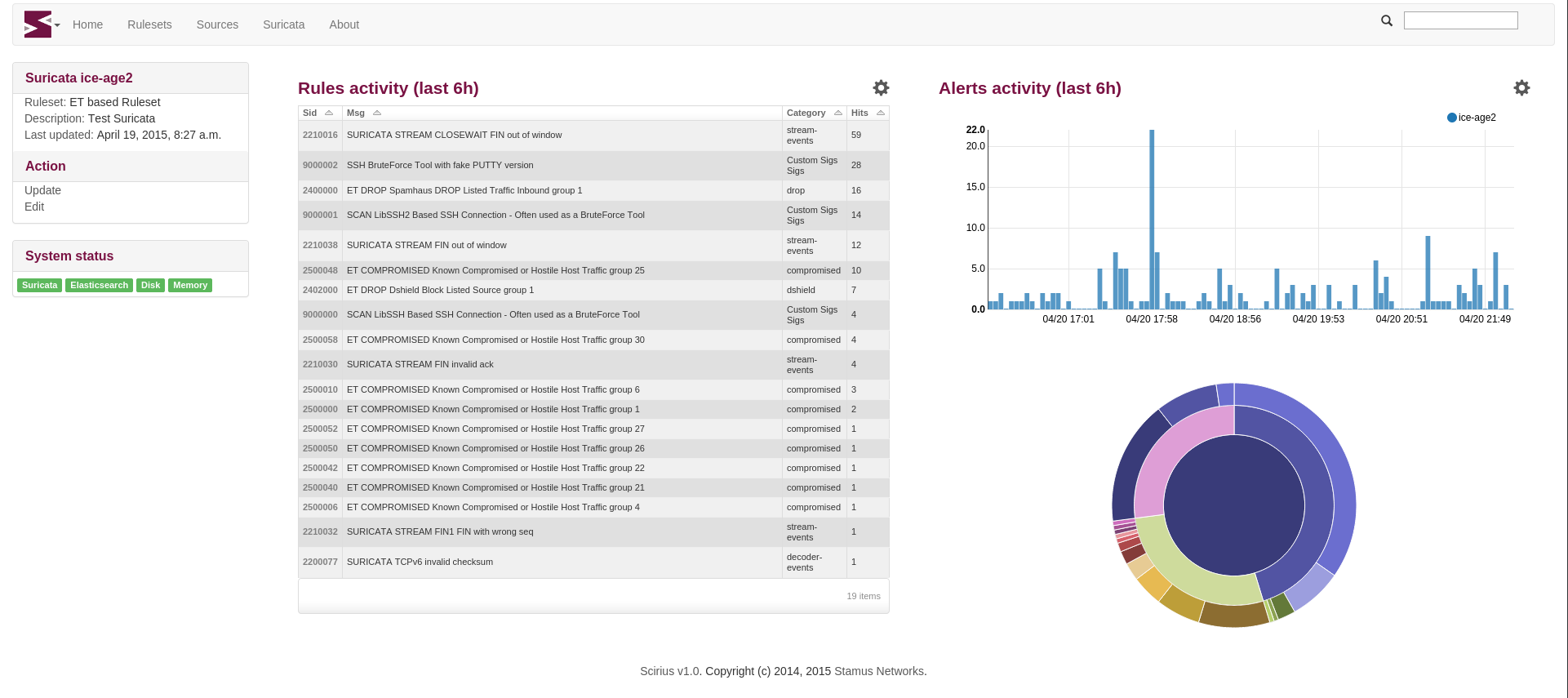1568x698 pixels.
Task: Open Stamus Networks footer link
Action: point(879,671)
